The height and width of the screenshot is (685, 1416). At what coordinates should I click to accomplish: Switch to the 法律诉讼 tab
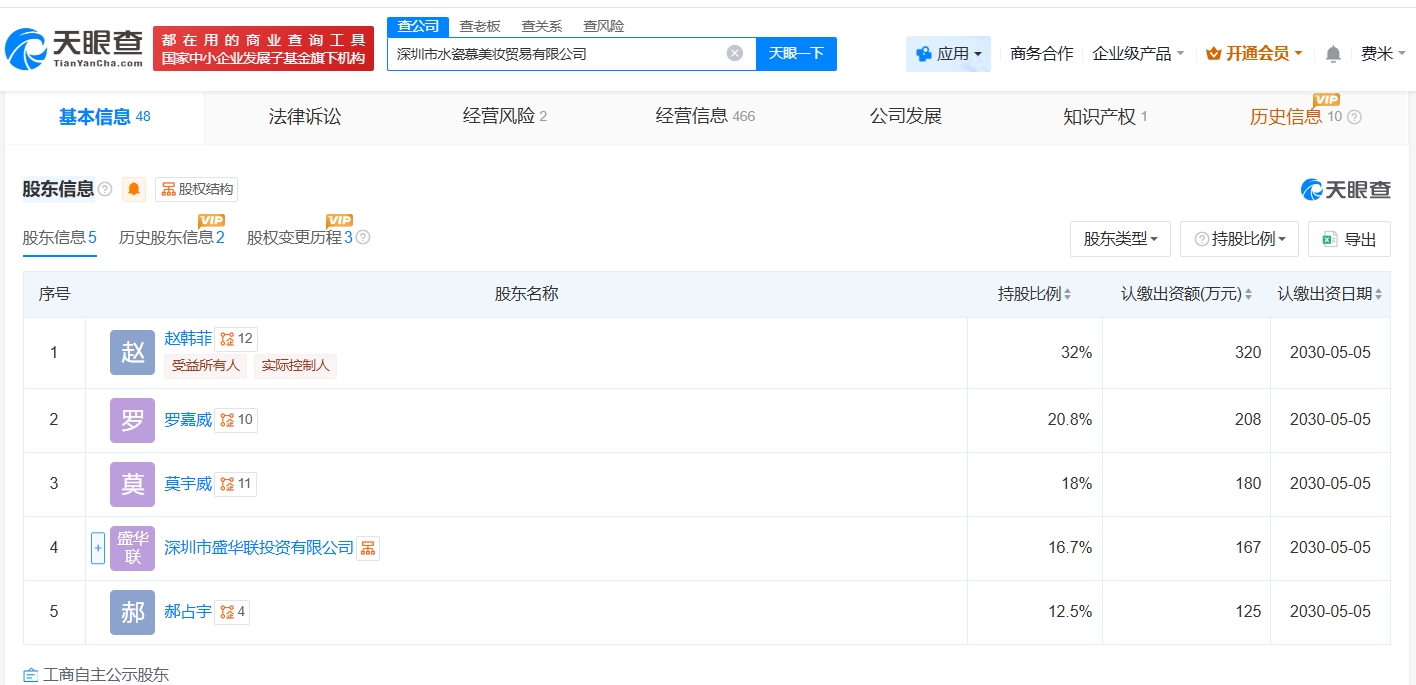coord(305,117)
